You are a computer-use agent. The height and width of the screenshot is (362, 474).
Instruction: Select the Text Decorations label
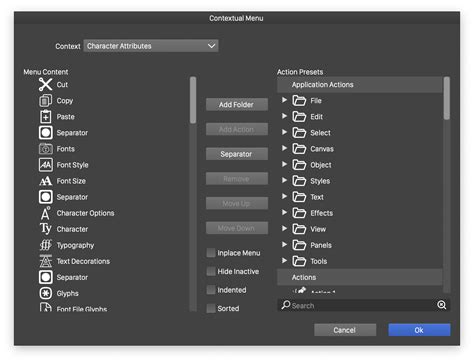tap(83, 261)
